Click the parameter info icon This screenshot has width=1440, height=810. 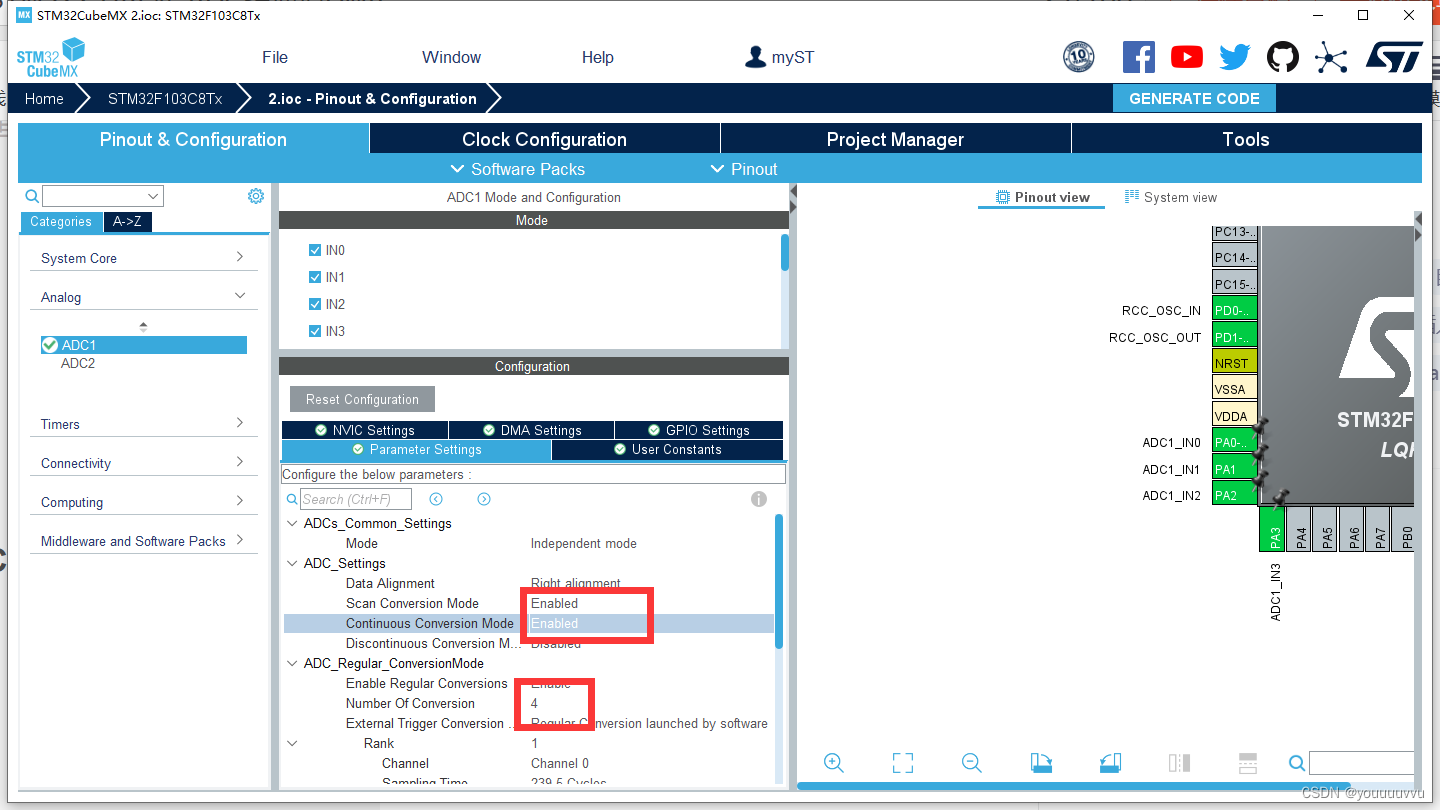pyautogui.click(x=759, y=499)
